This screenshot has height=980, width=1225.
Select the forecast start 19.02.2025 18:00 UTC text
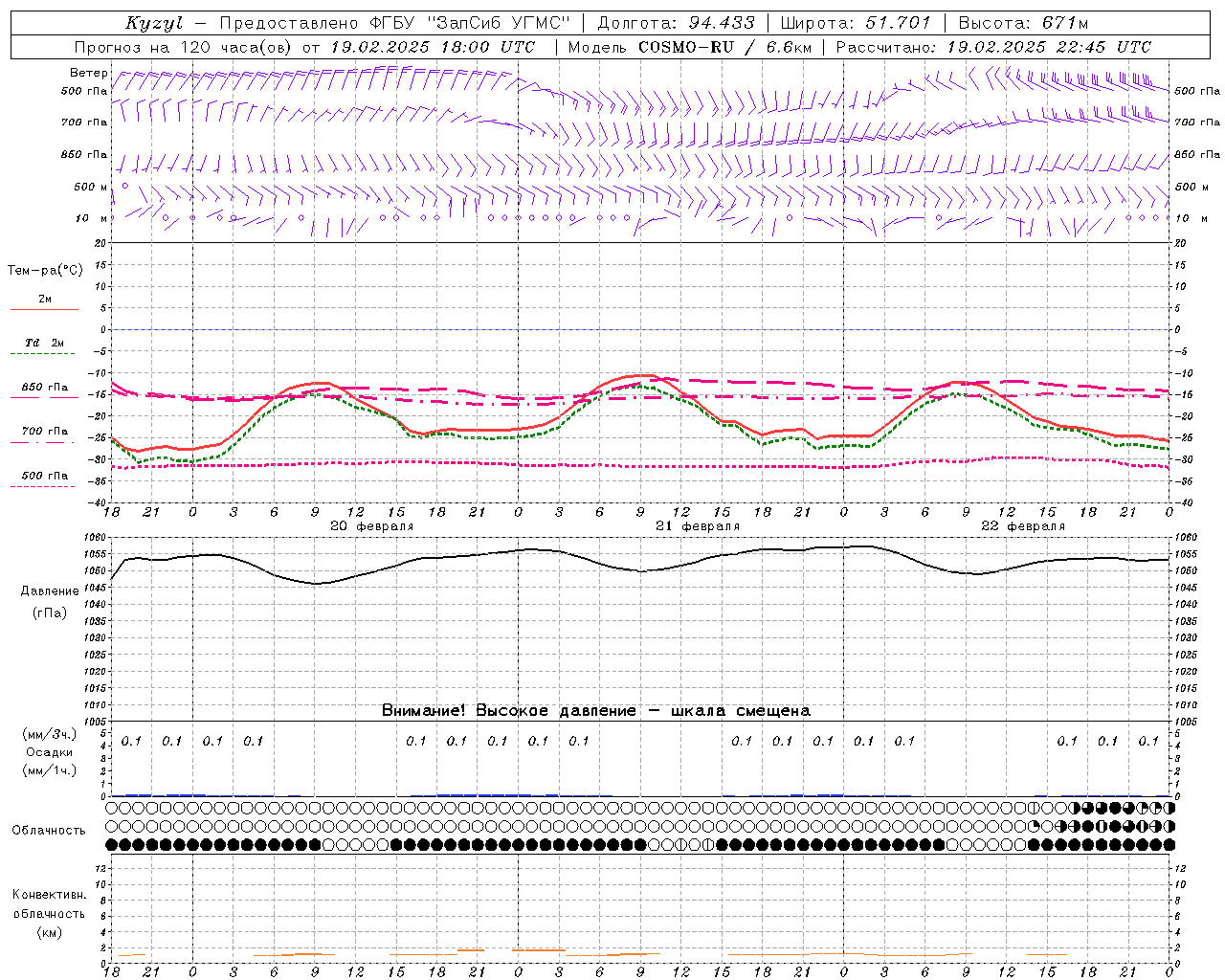(x=433, y=47)
